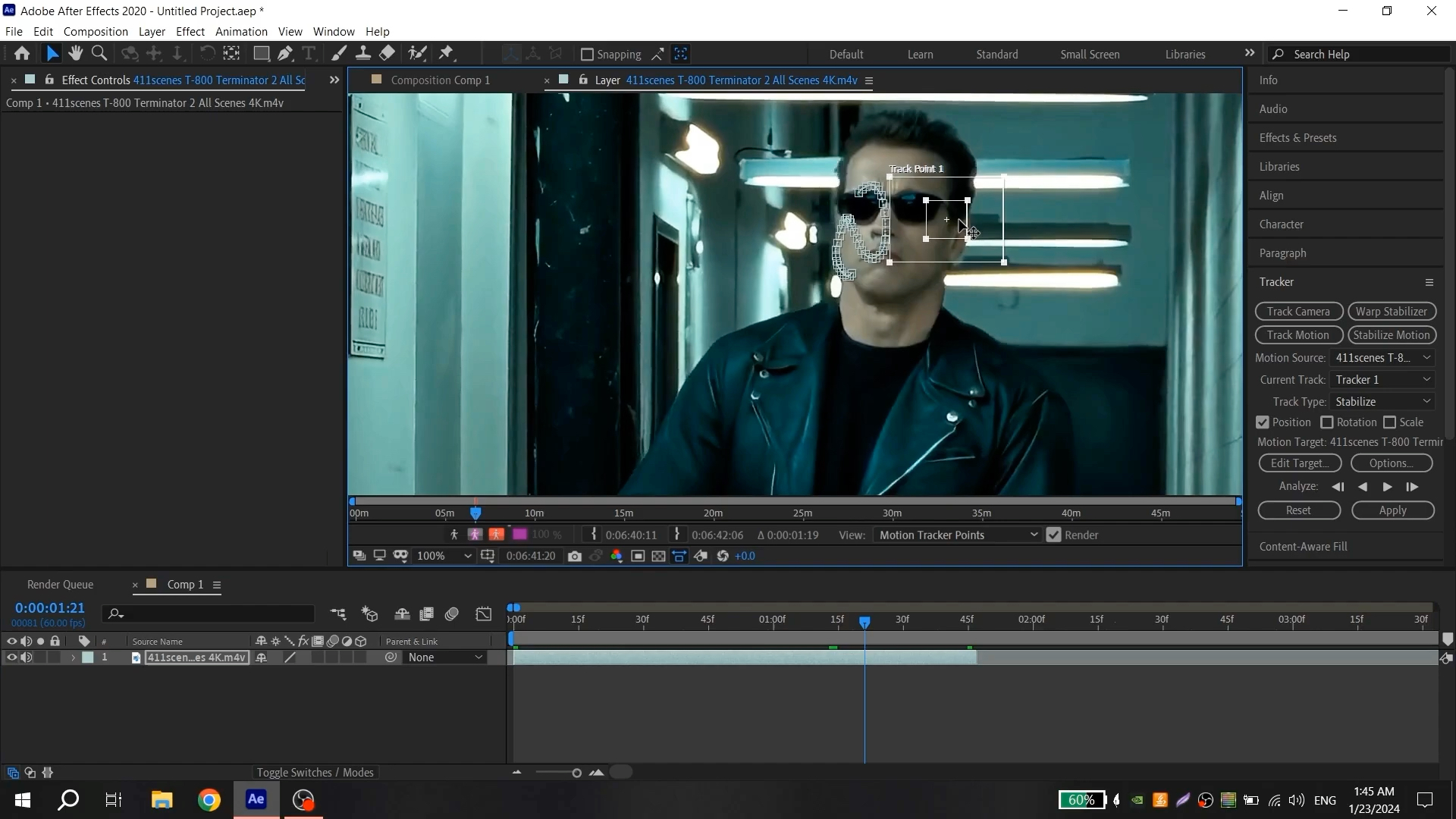The width and height of the screenshot is (1456, 819).
Task: Open File Explorer from the taskbar
Action: coord(162,800)
